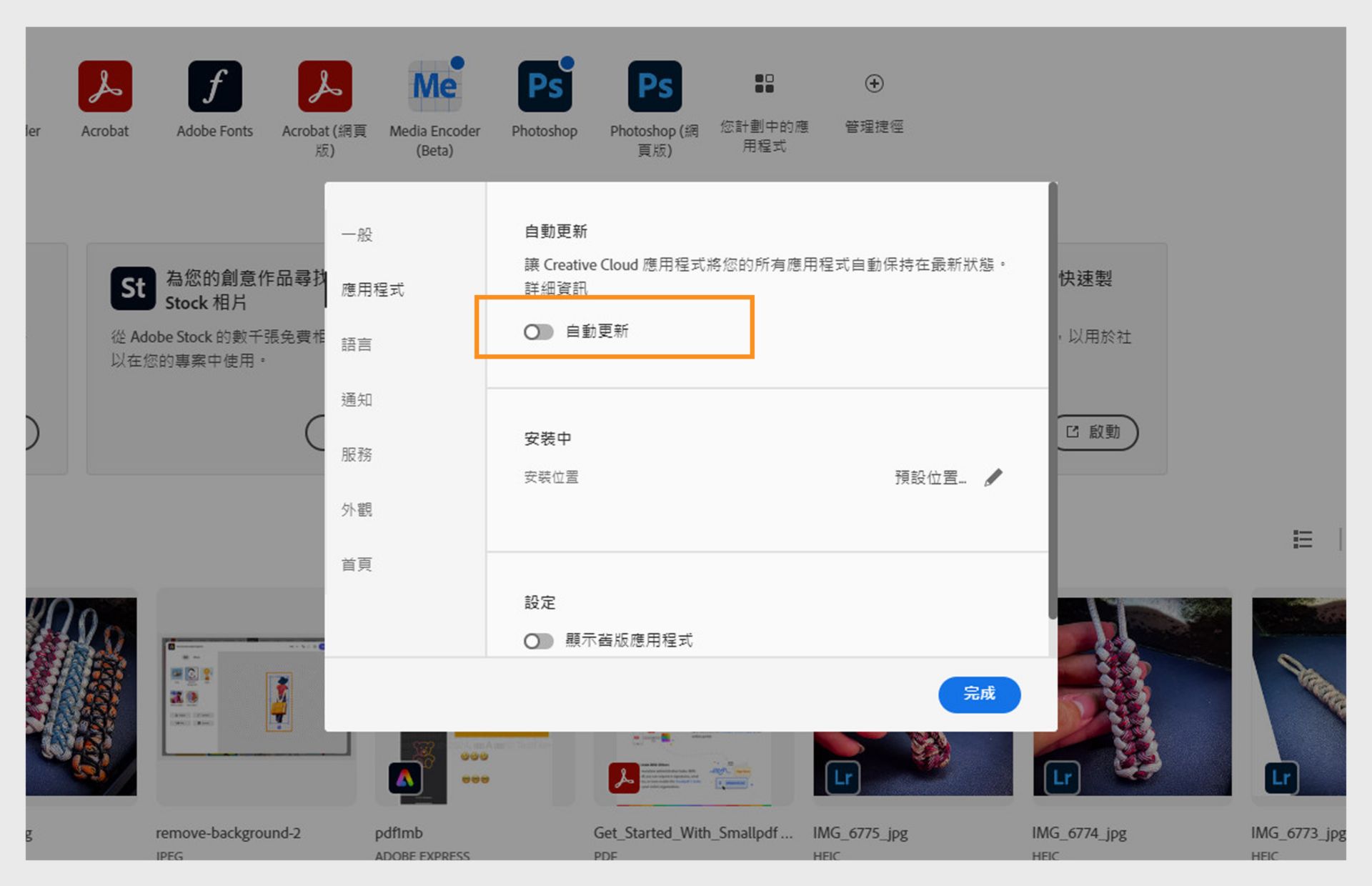Open apps in your plan grid icon

(x=764, y=84)
